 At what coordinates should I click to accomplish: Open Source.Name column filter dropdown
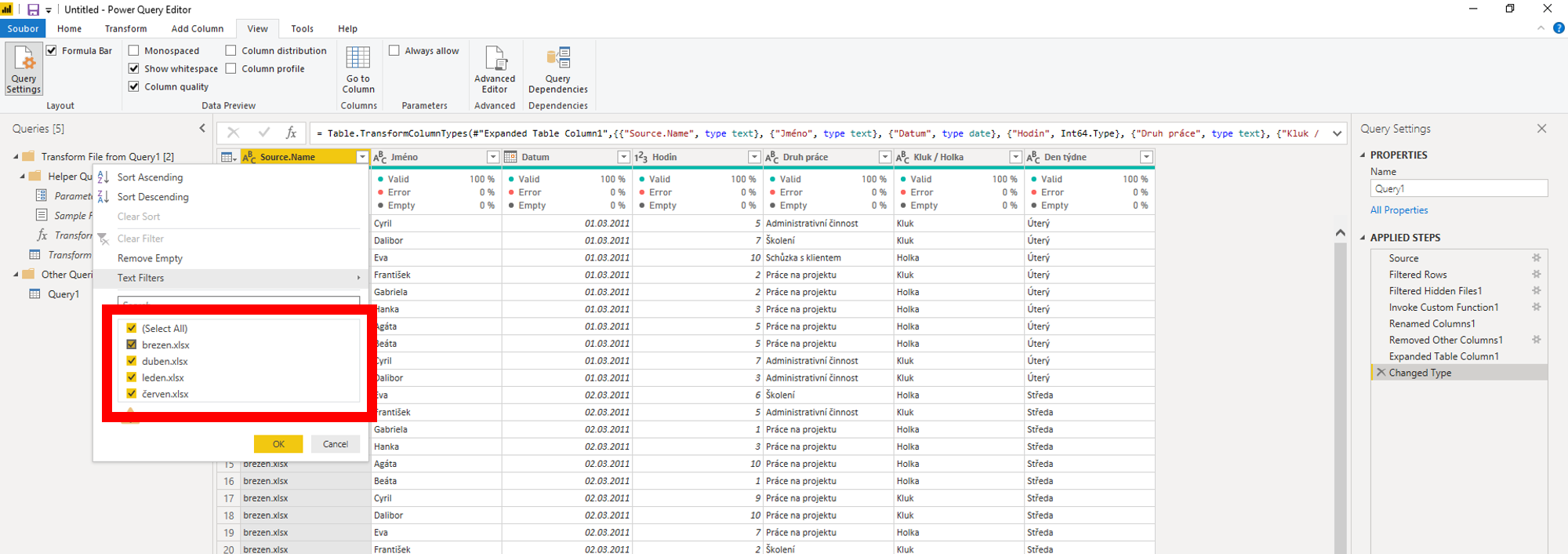362,157
